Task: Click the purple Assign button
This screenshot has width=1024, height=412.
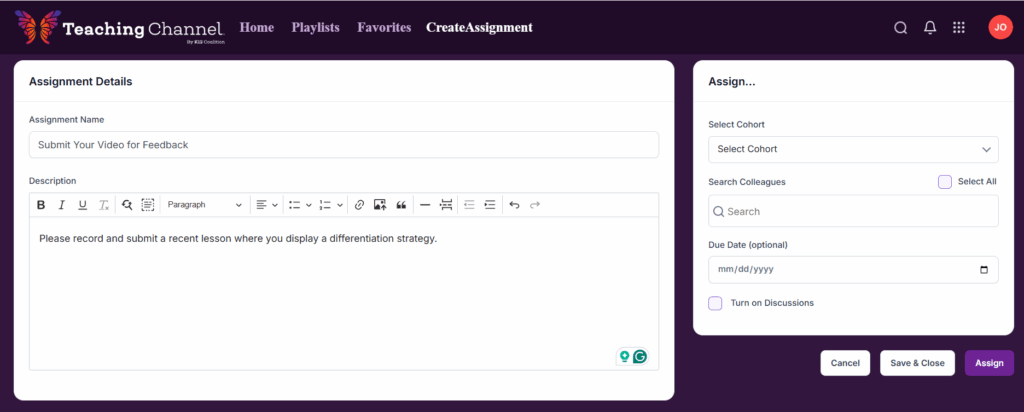Action: click(x=989, y=363)
